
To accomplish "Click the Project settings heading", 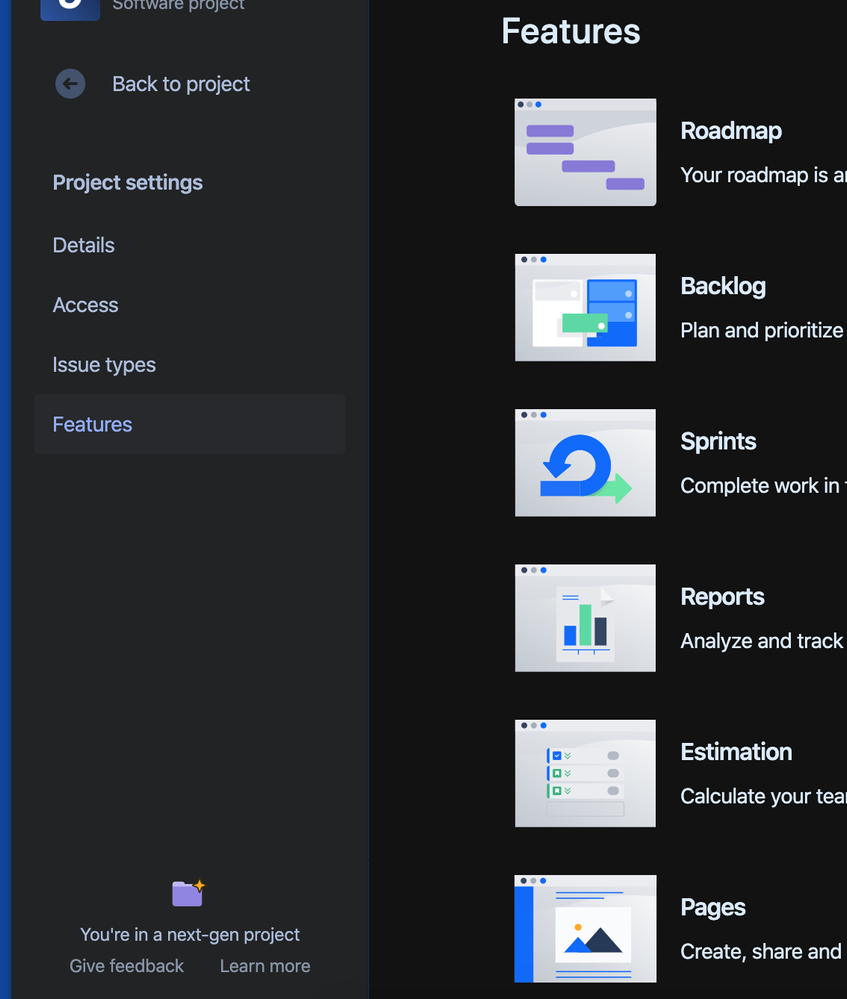I will pos(127,183).
